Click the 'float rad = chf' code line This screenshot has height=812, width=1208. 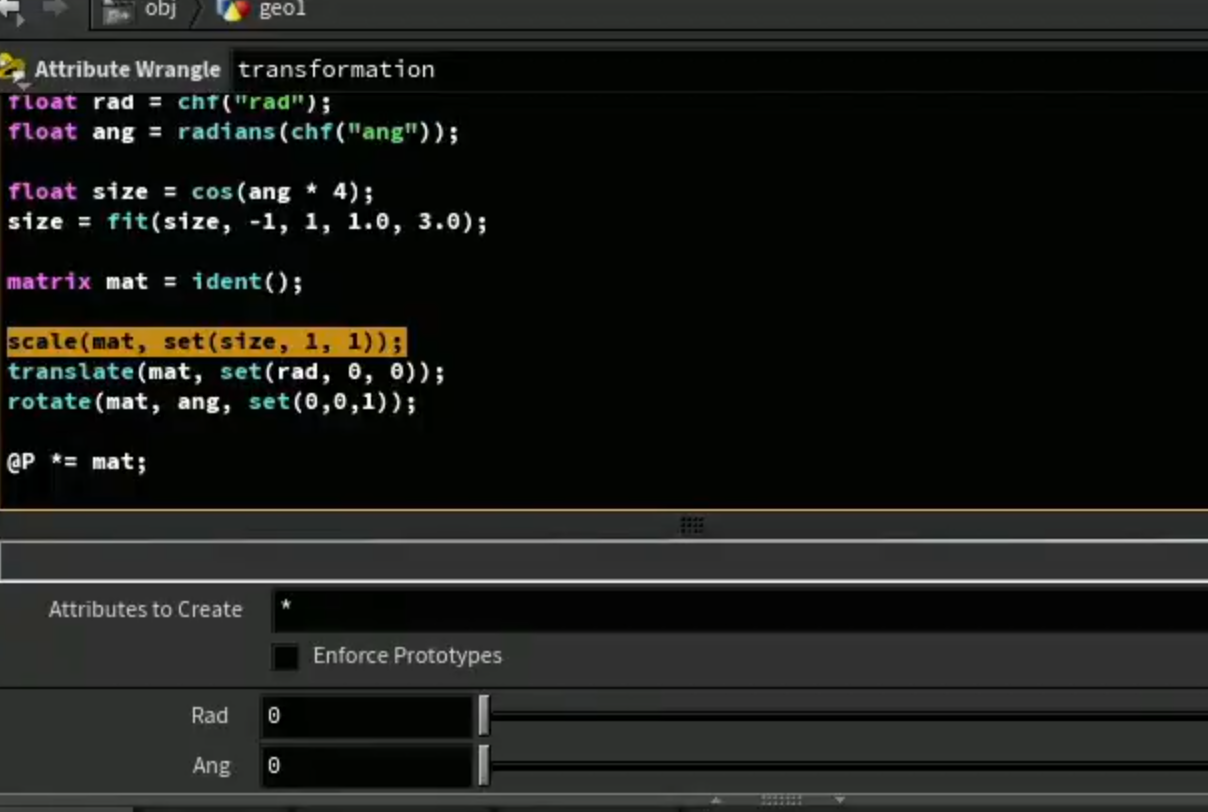(x=169, y=102)
